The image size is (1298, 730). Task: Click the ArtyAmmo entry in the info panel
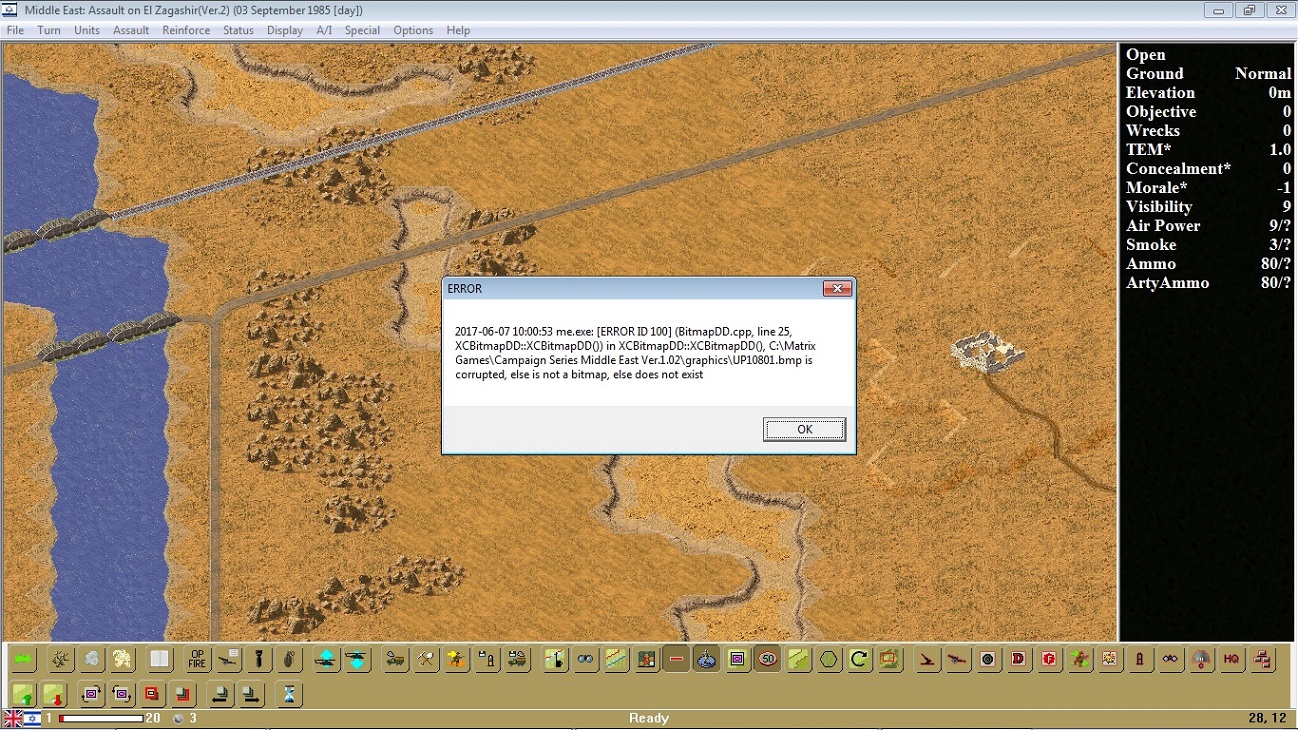tap(1208, 283)
